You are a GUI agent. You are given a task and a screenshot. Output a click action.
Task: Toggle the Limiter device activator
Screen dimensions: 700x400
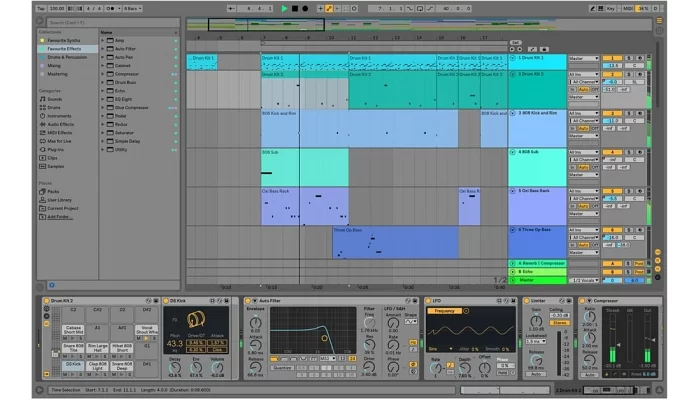[526, 301]
